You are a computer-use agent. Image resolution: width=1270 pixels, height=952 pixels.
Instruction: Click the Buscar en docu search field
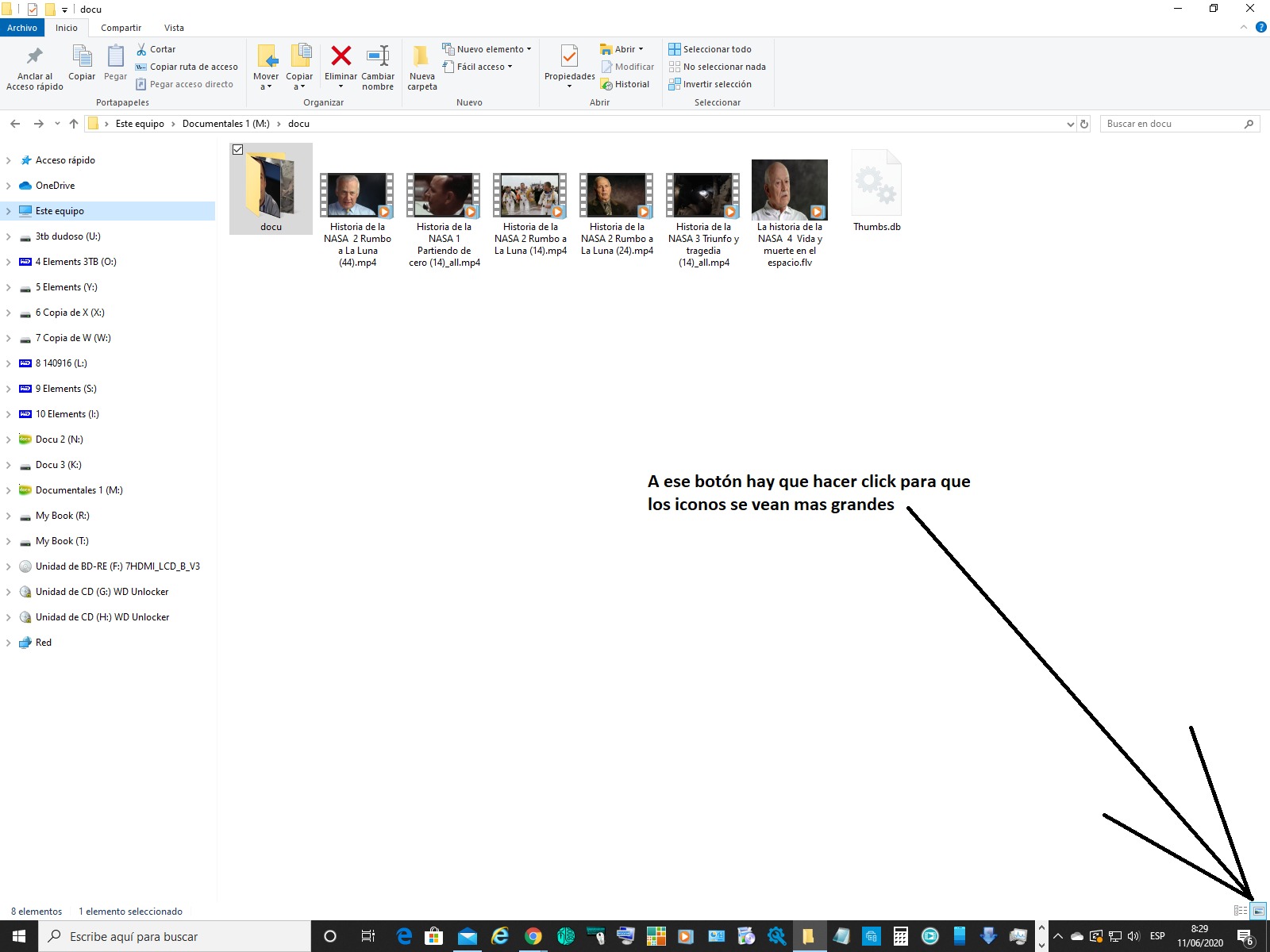(1172, 124)
